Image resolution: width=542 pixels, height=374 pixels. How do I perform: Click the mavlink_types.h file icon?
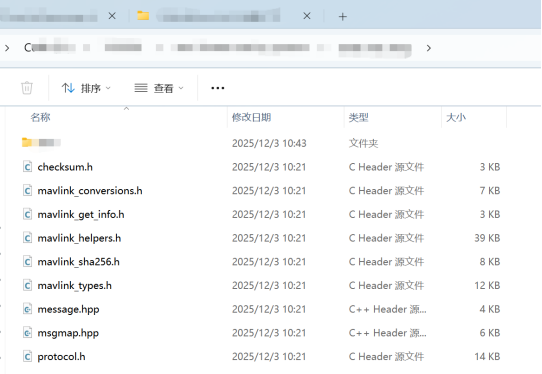click(x=28, y=286)
